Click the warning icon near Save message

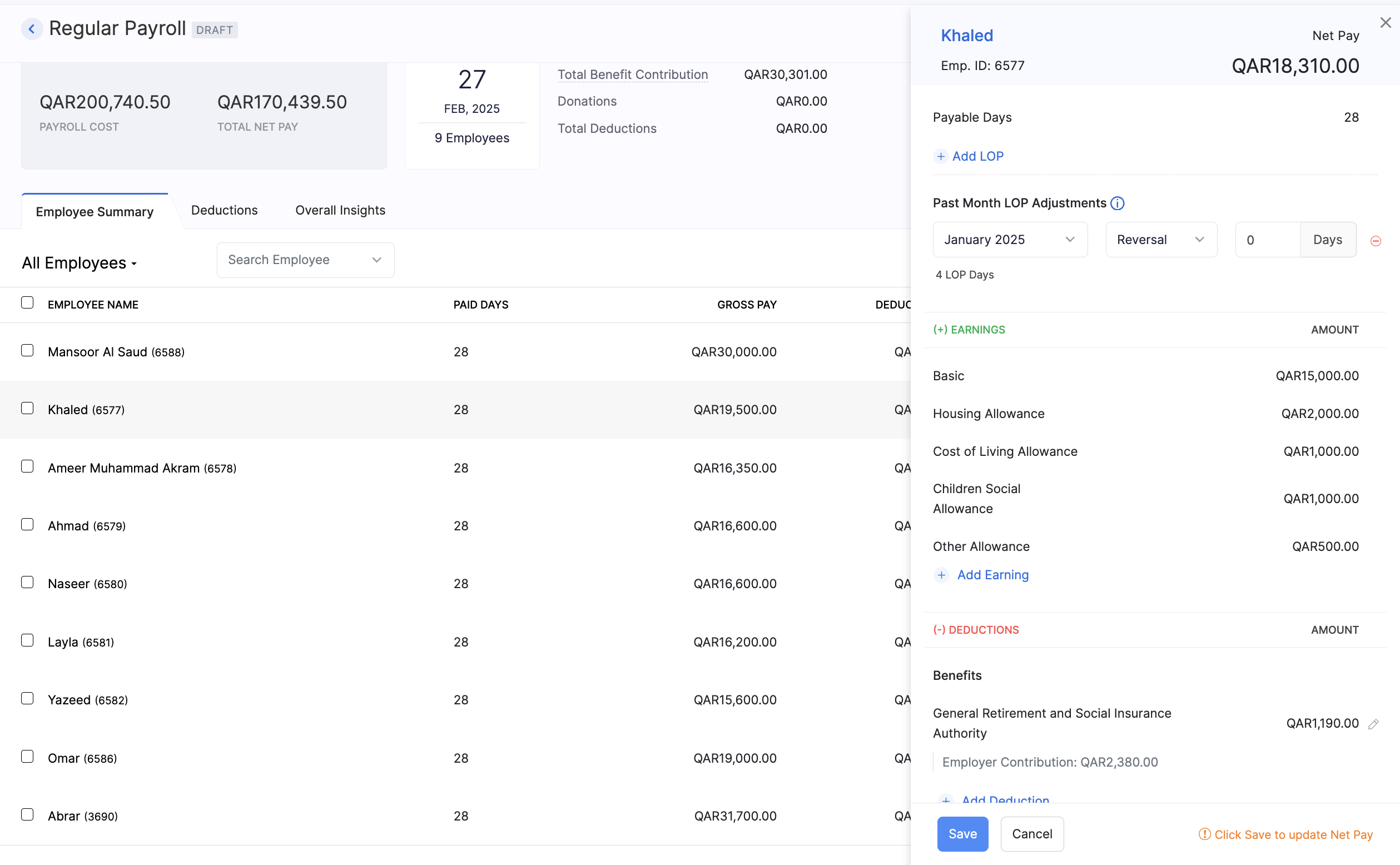[x=1205, y=834]
